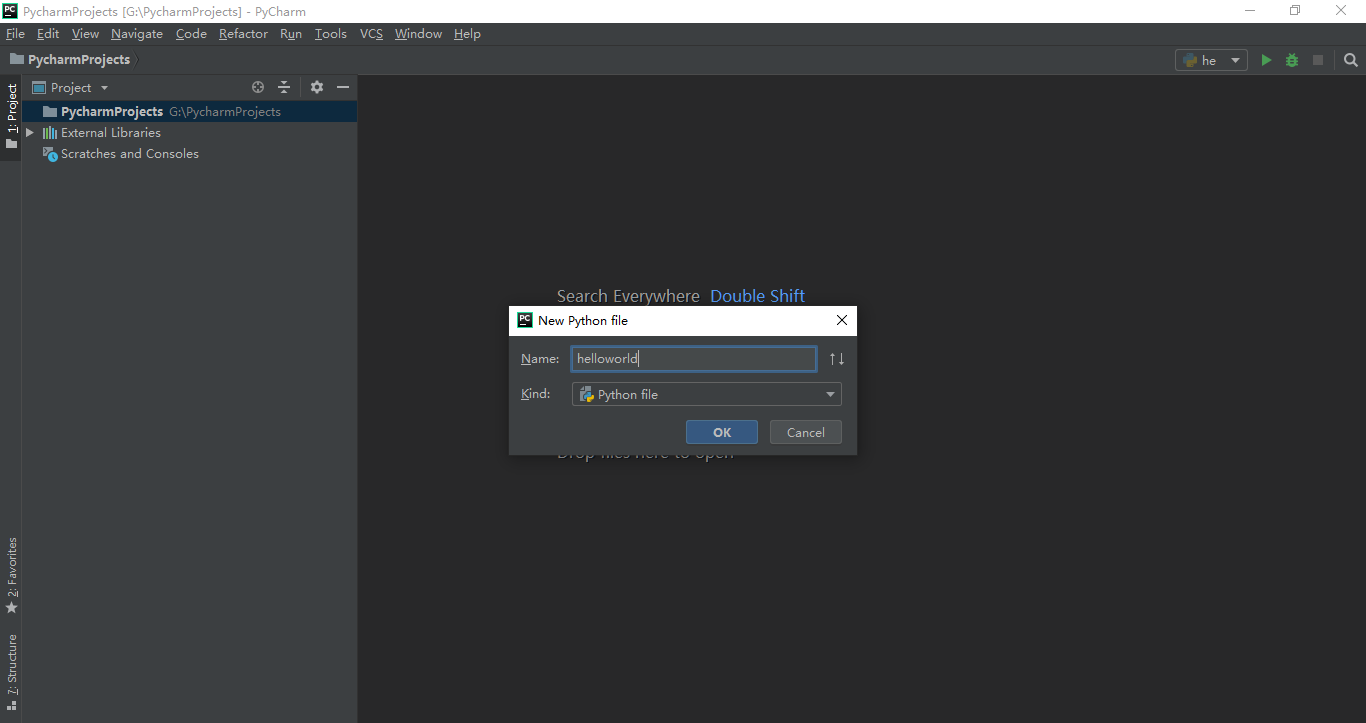
Task: Open the 2: Favorites tool window tab
Action: [11, 575]
